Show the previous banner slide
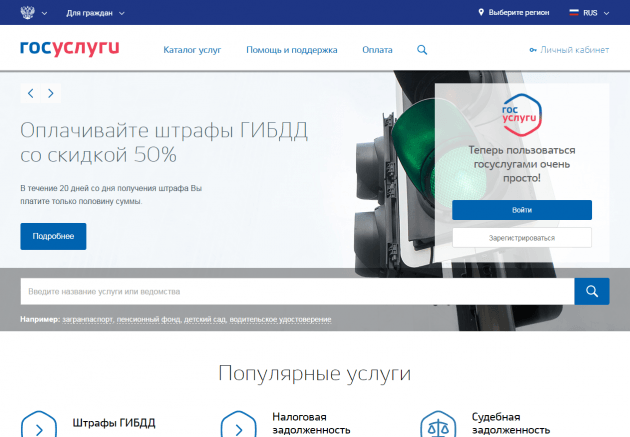 (x=31, y=93)
